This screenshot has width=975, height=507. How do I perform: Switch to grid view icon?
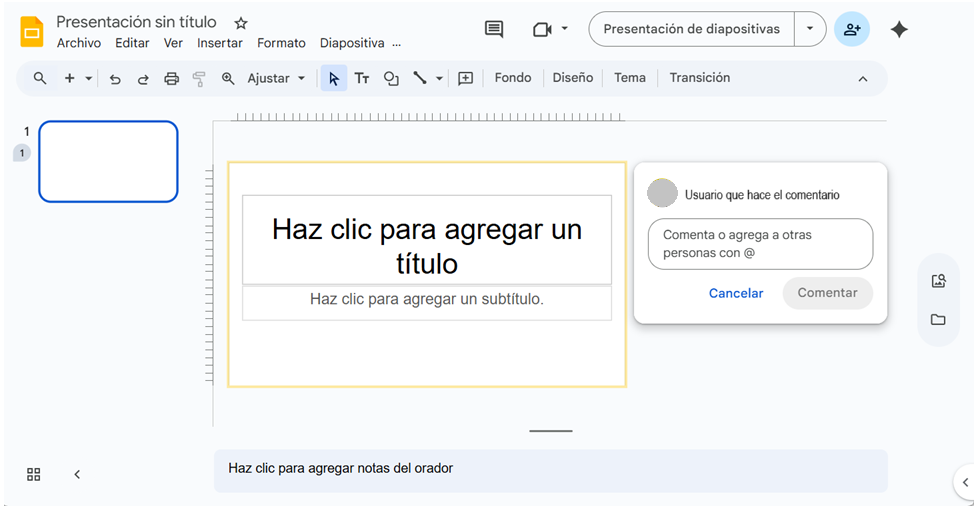(x=34, y=474)
